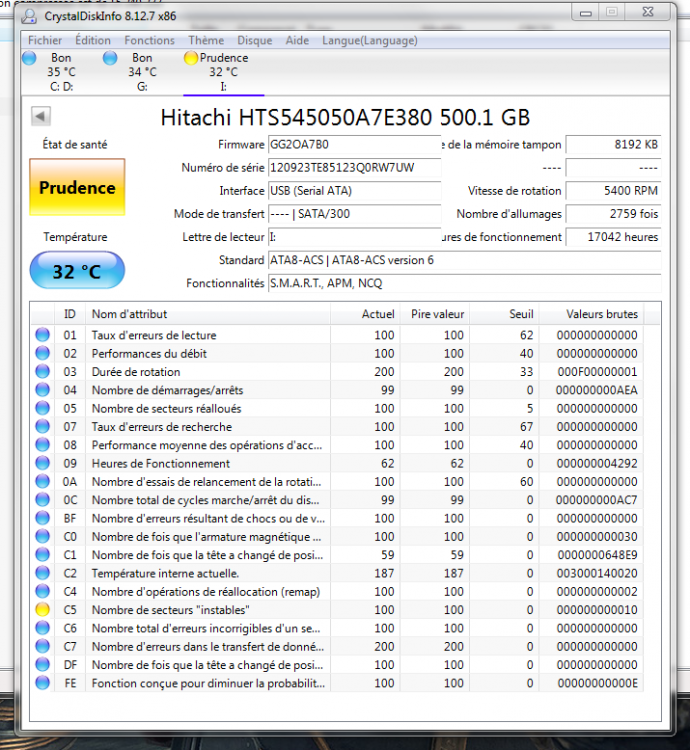Open the Thème menu
This screenshot has width=690, height=750.
[x=206, y=40]
